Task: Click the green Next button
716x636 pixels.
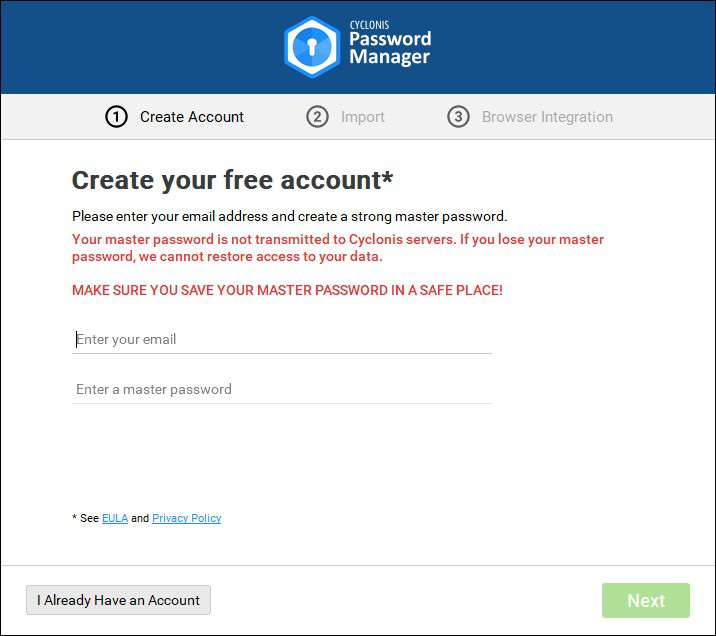Action: (645, 601)
